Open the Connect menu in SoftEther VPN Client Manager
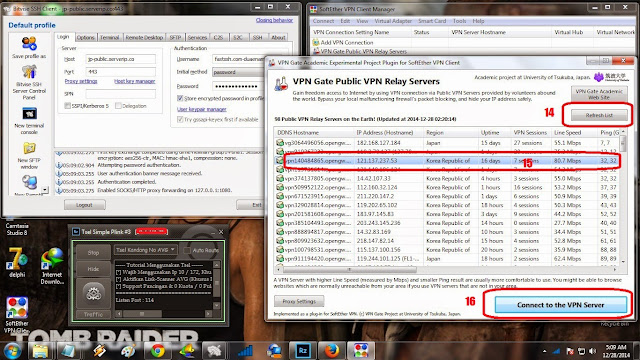Image resolution: width=640 pixels, height=360 pixels. pyautogui.click(x=323, y=21)
